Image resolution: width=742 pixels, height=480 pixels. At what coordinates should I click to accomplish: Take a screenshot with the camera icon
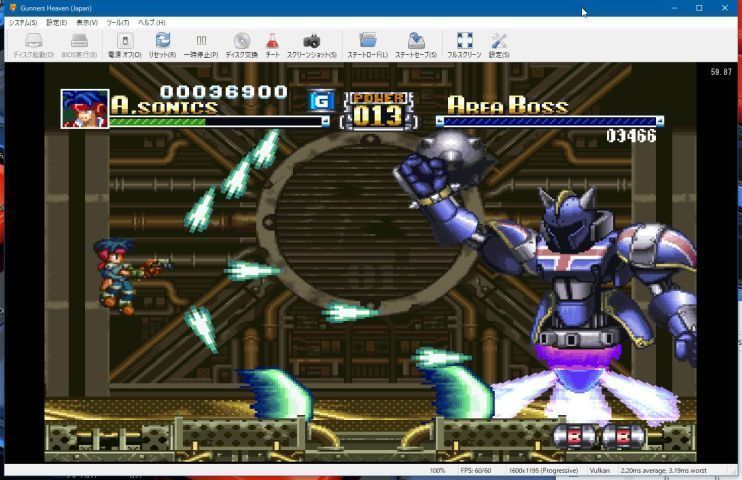(x=311, y=46)
